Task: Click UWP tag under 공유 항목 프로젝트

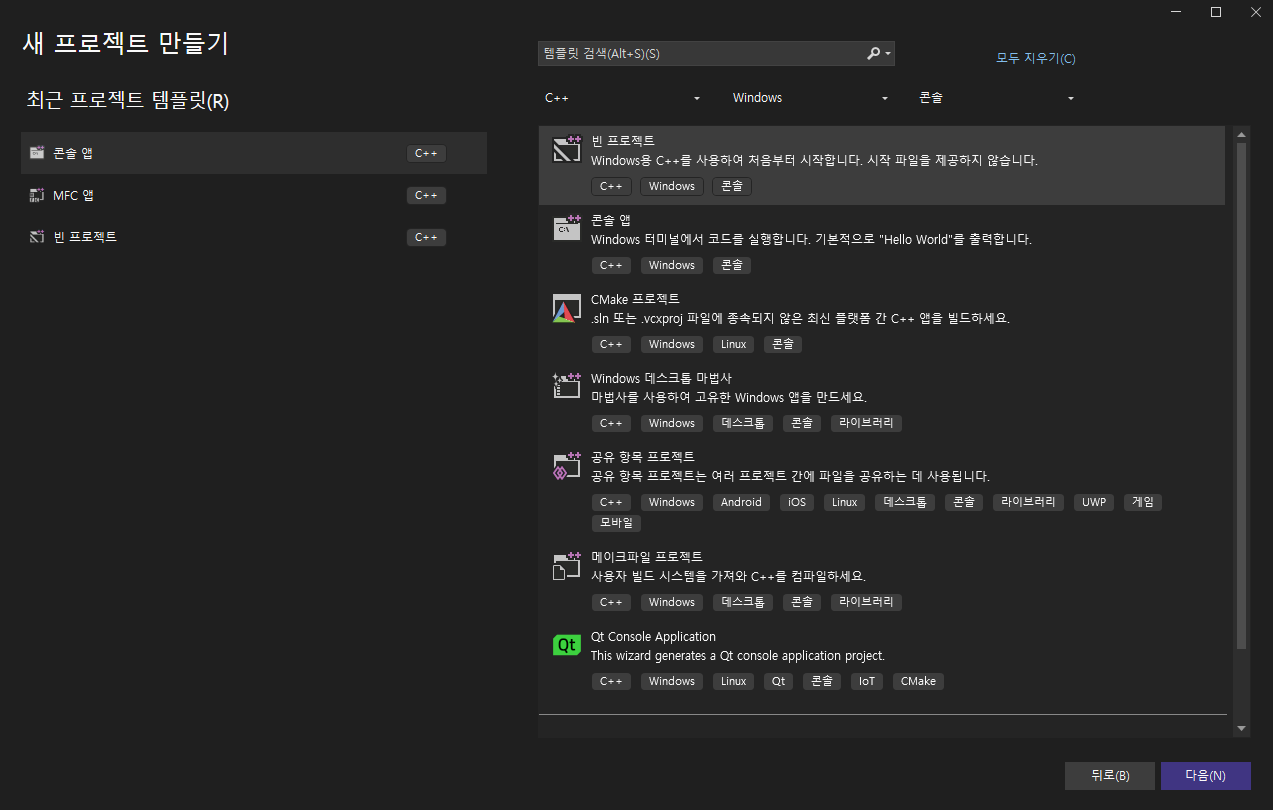Action: click(1094, 502)
